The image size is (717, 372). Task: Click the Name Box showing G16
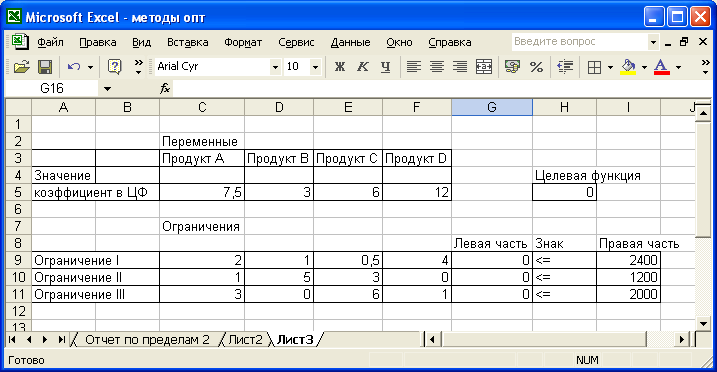click(x=52, y=88)
